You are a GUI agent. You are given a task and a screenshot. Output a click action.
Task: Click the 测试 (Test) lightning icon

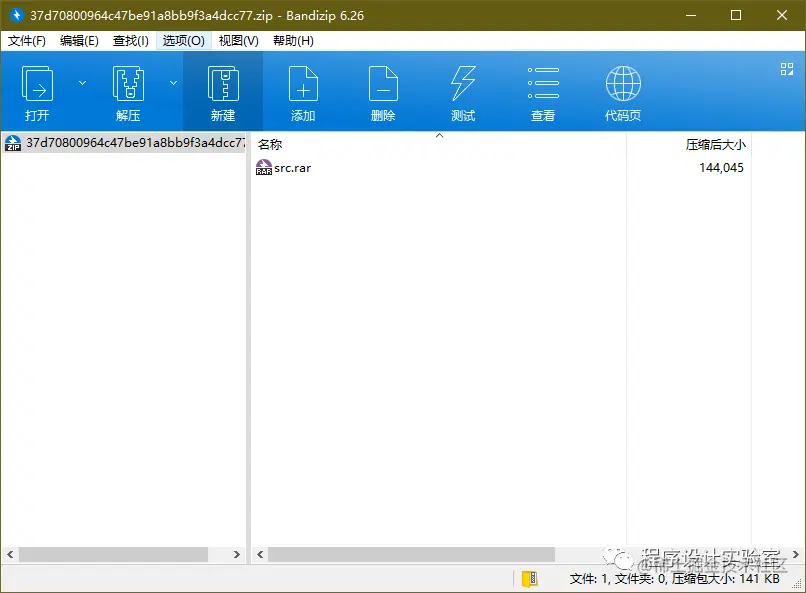[463, 83]
